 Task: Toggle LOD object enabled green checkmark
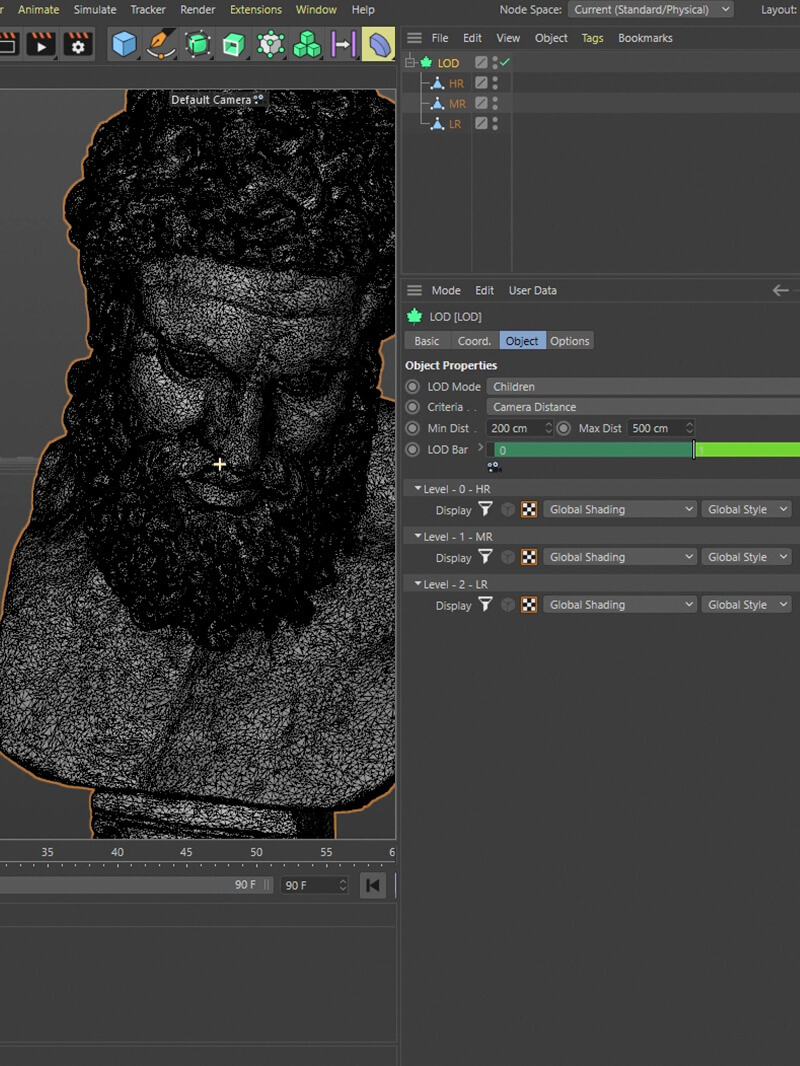[505, 63]
